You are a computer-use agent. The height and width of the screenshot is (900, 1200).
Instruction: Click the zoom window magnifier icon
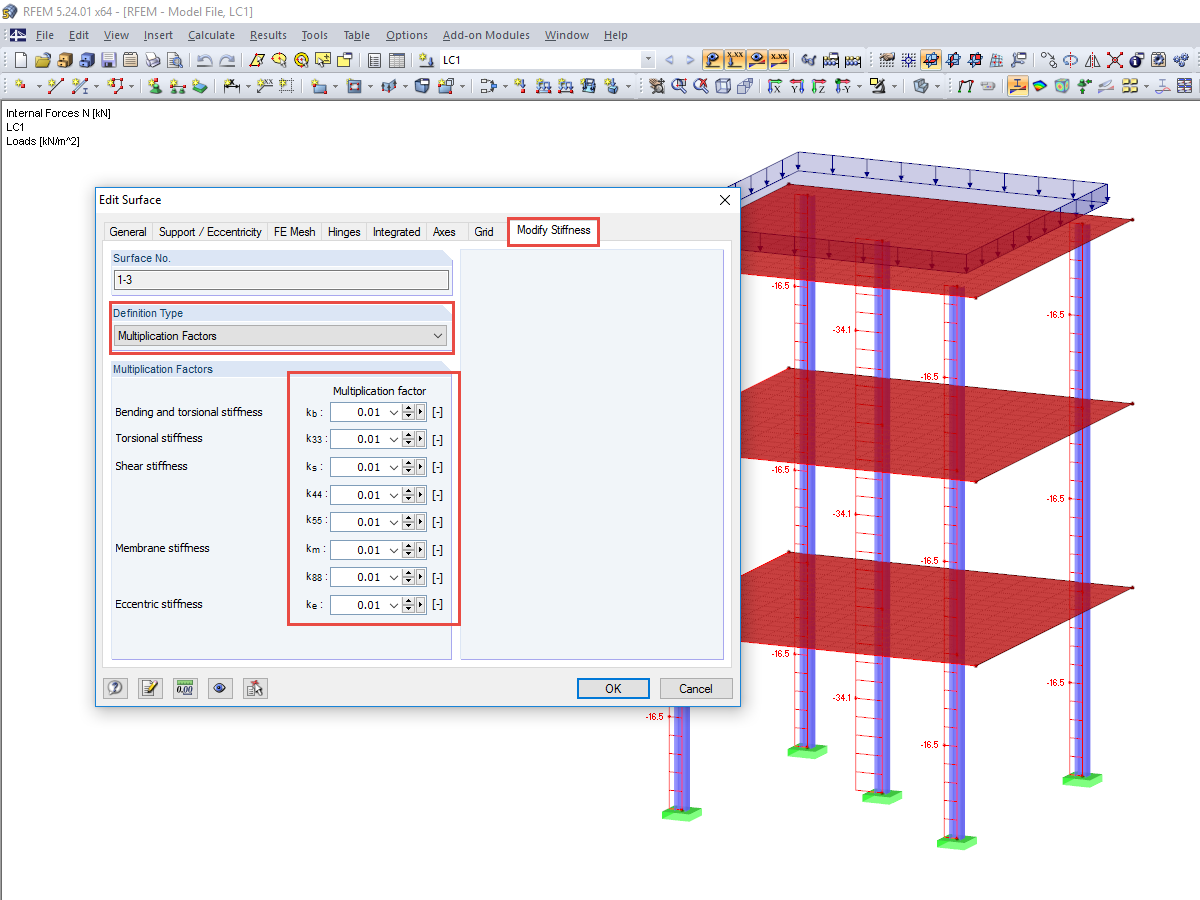[679, 86]
